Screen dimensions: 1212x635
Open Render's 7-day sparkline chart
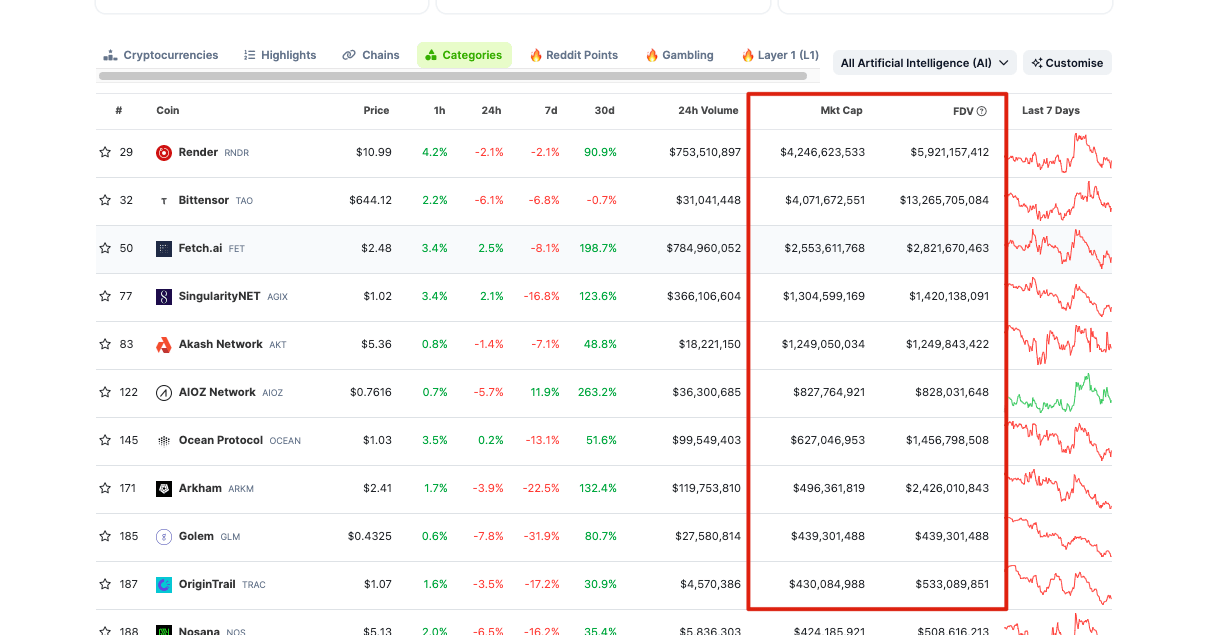pos(1059,153)
